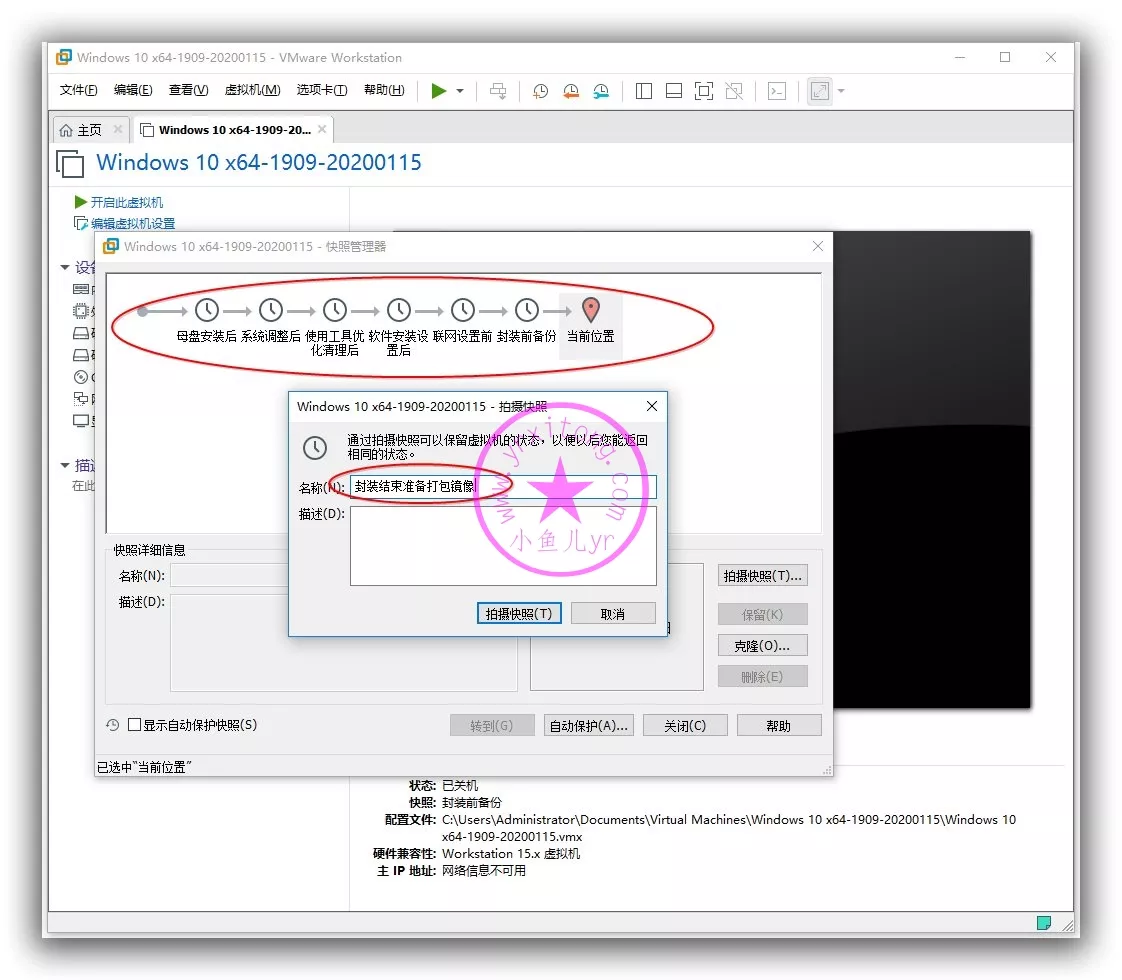Image resolution: width=1122 pixels, height=980 pixels.
Task: Enter full screen mode via toolbar icon
Action: (704, 91)
